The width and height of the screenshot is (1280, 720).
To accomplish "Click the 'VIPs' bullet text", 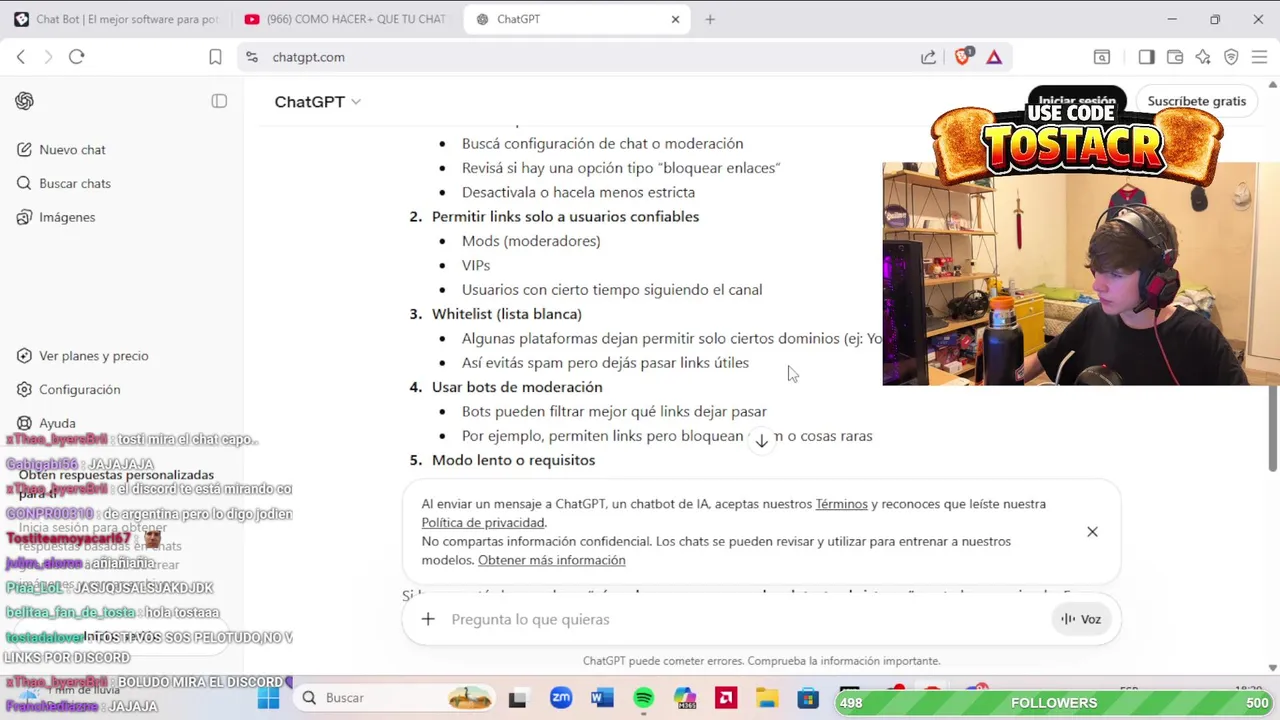I will [x=476, y=265].
